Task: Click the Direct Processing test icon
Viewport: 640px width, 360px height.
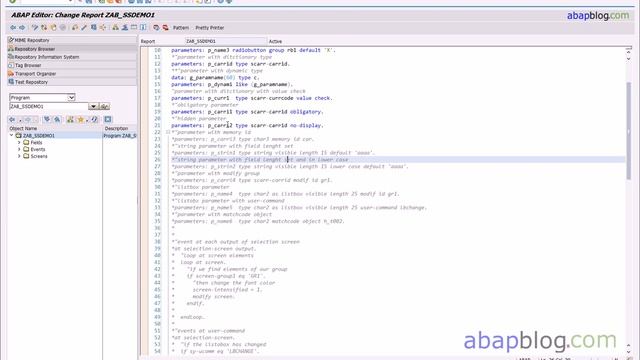Action: pos(93,27)
